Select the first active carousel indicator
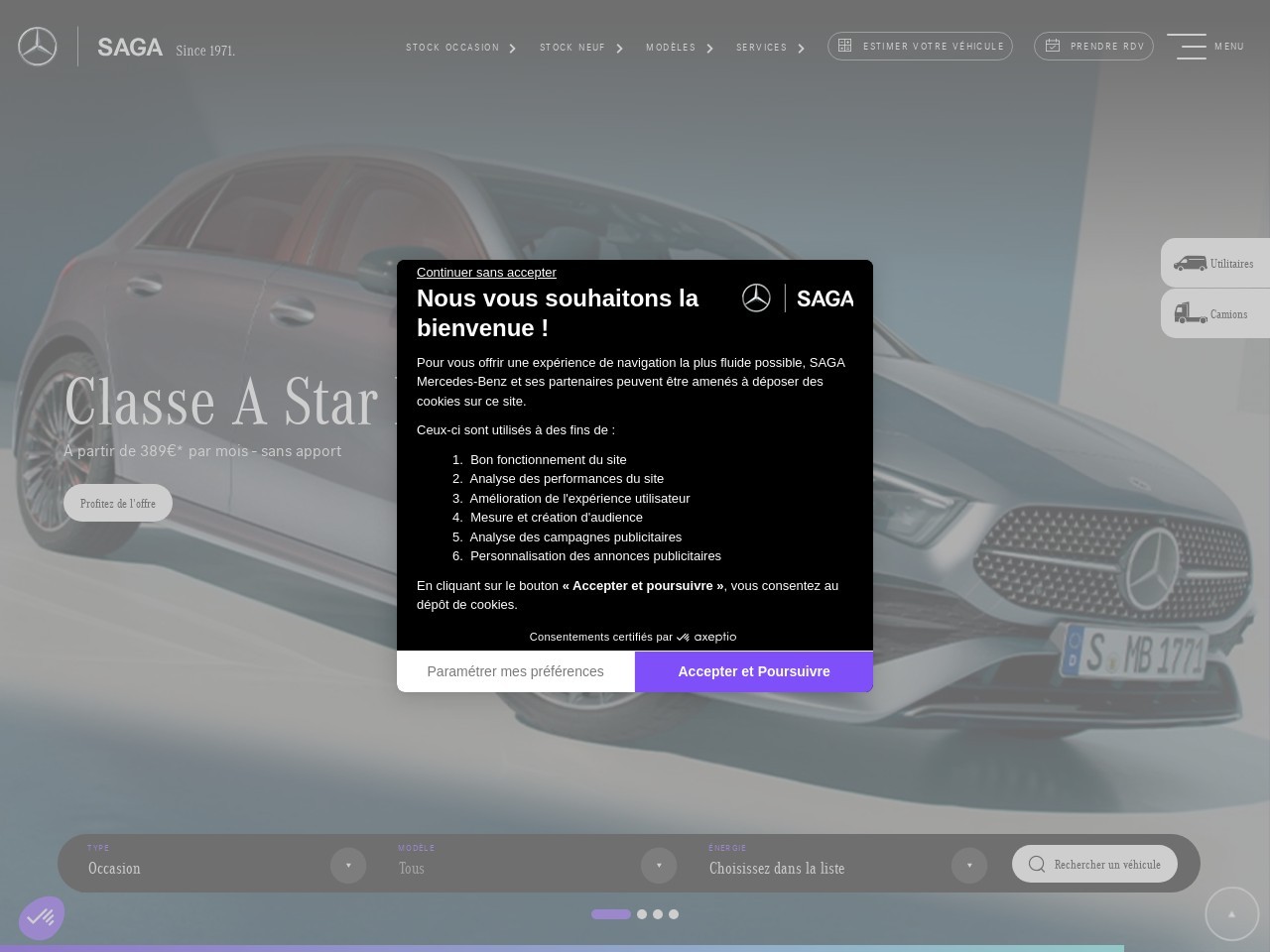The width and height of the screenshot is (1270, 952). tap(611, 914)
